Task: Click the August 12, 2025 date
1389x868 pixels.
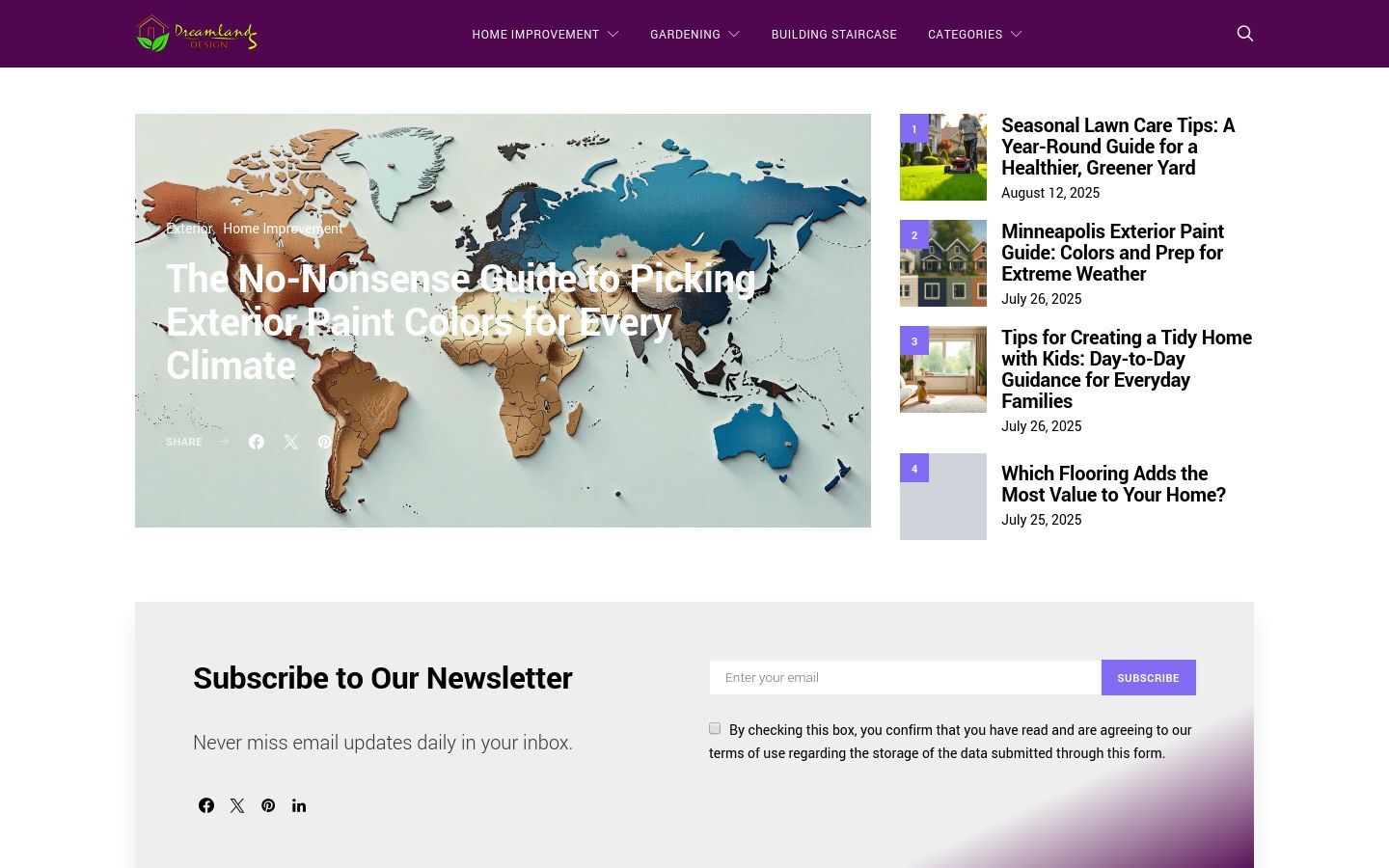Action: [1050, 193]
